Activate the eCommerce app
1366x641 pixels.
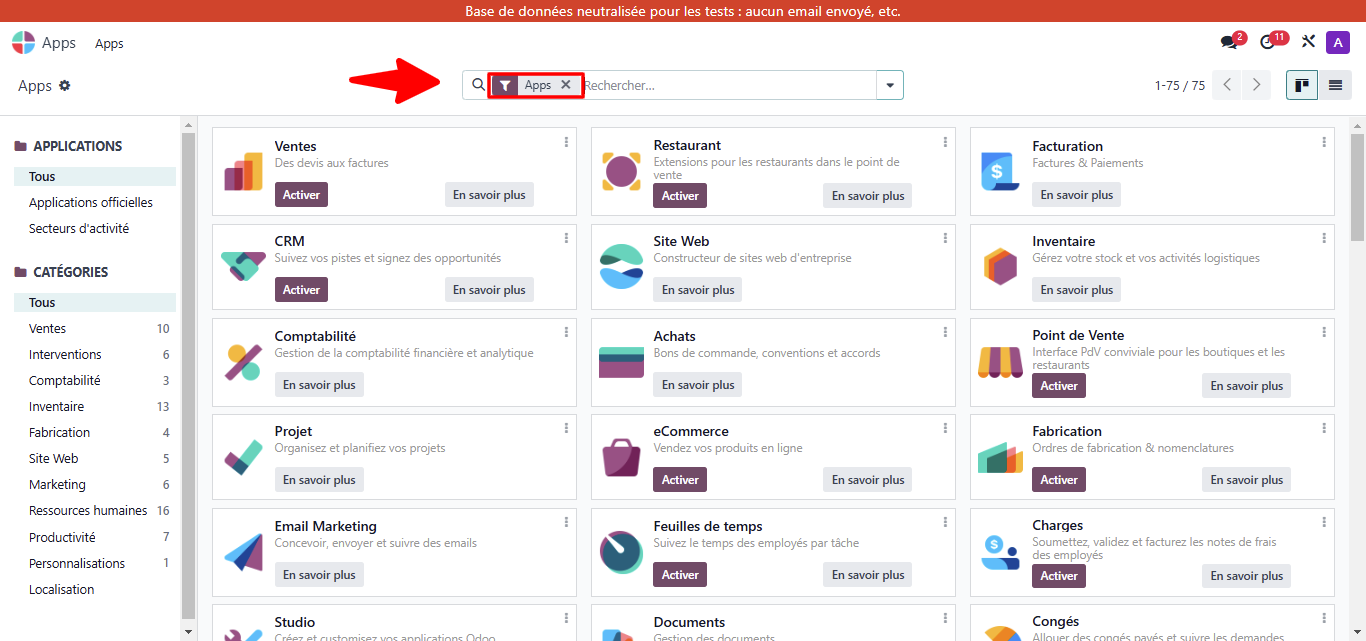coord(680,480)
